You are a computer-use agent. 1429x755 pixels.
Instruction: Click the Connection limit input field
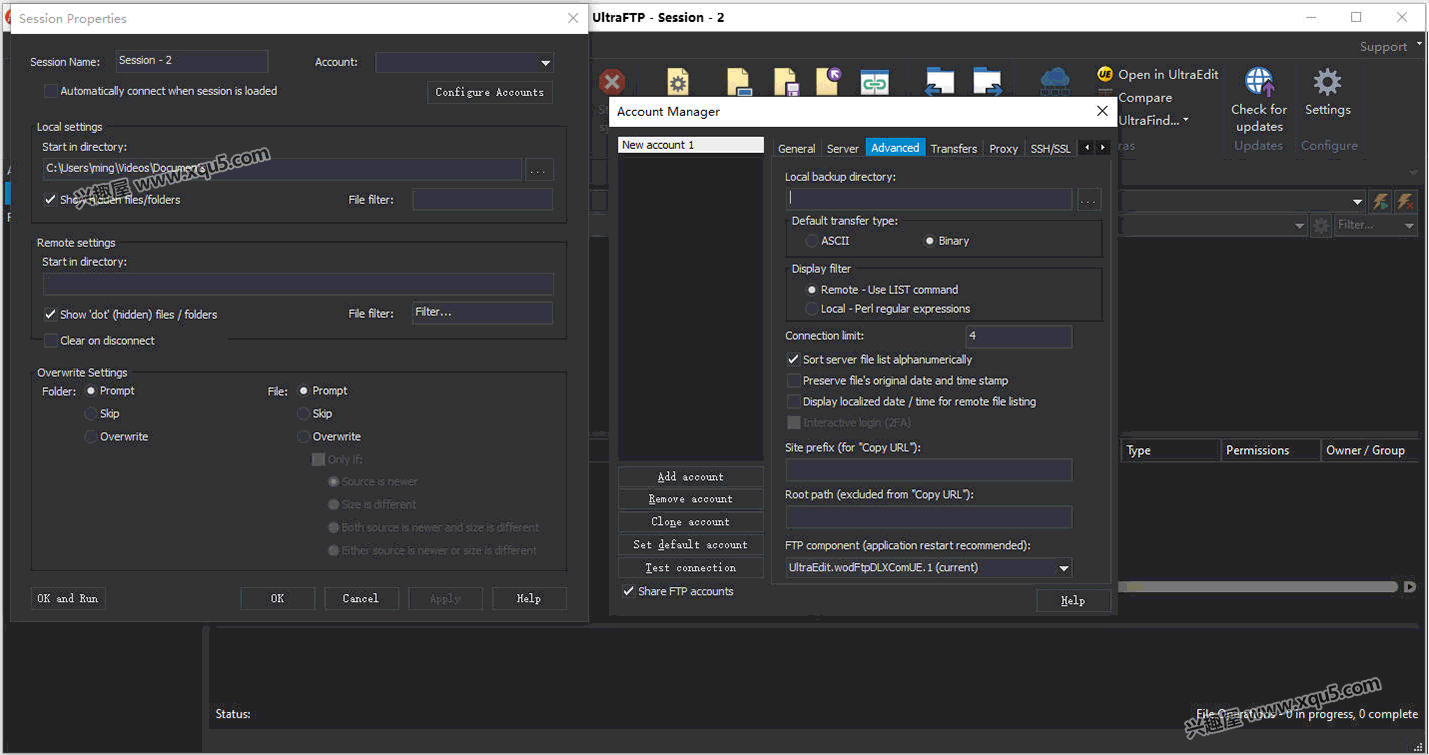tap(1019, 337)
